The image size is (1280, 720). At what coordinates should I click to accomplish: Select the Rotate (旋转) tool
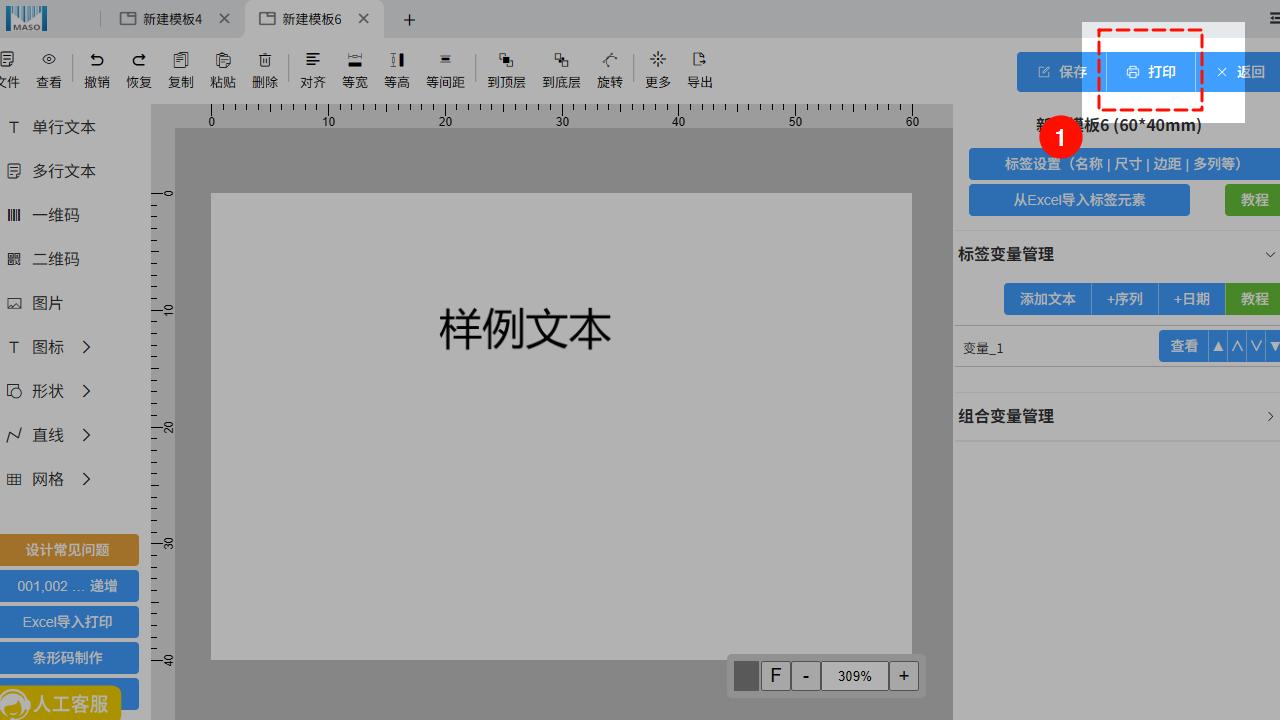coord(610,61)
